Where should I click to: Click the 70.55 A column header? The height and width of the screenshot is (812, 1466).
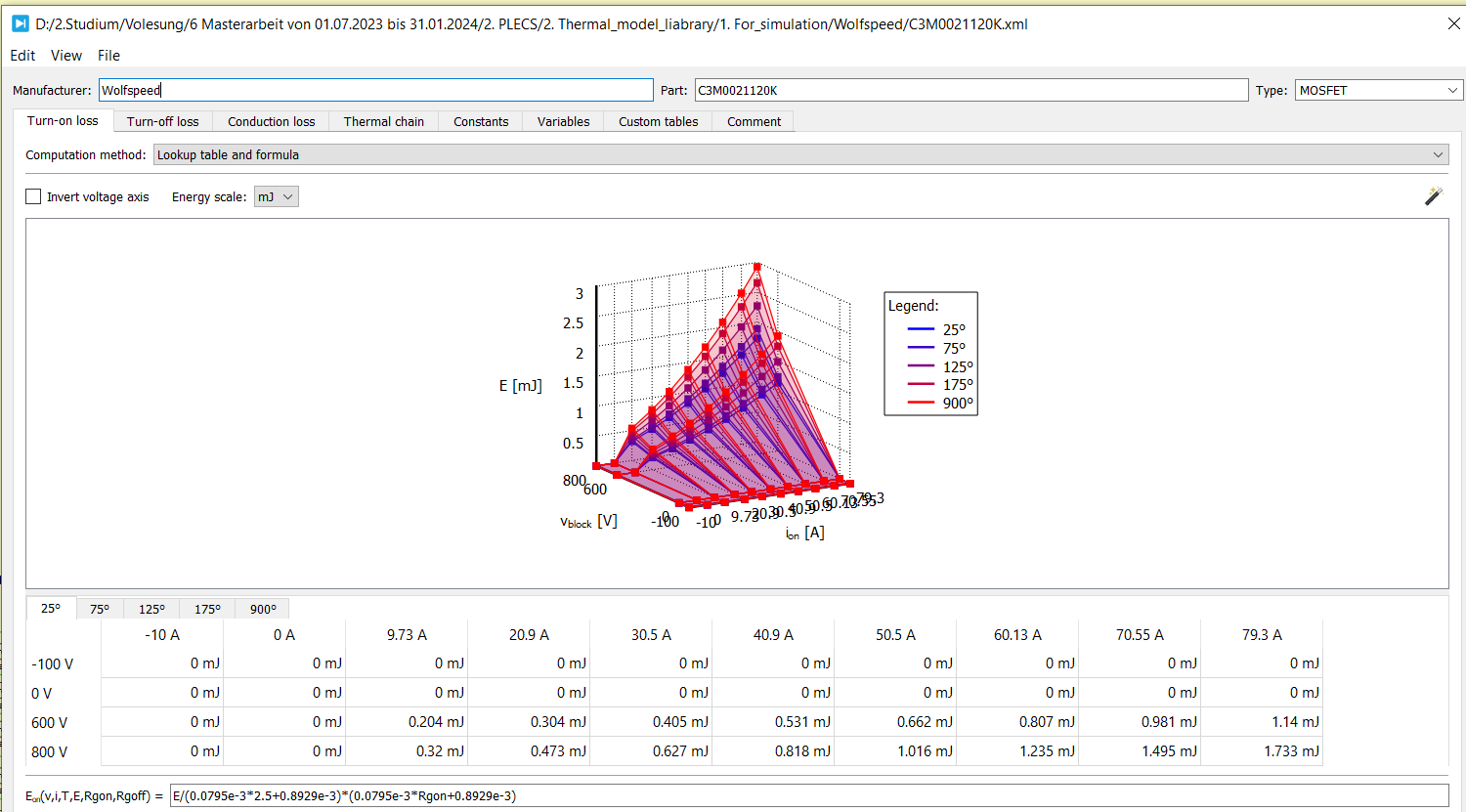click(1140, 634)
